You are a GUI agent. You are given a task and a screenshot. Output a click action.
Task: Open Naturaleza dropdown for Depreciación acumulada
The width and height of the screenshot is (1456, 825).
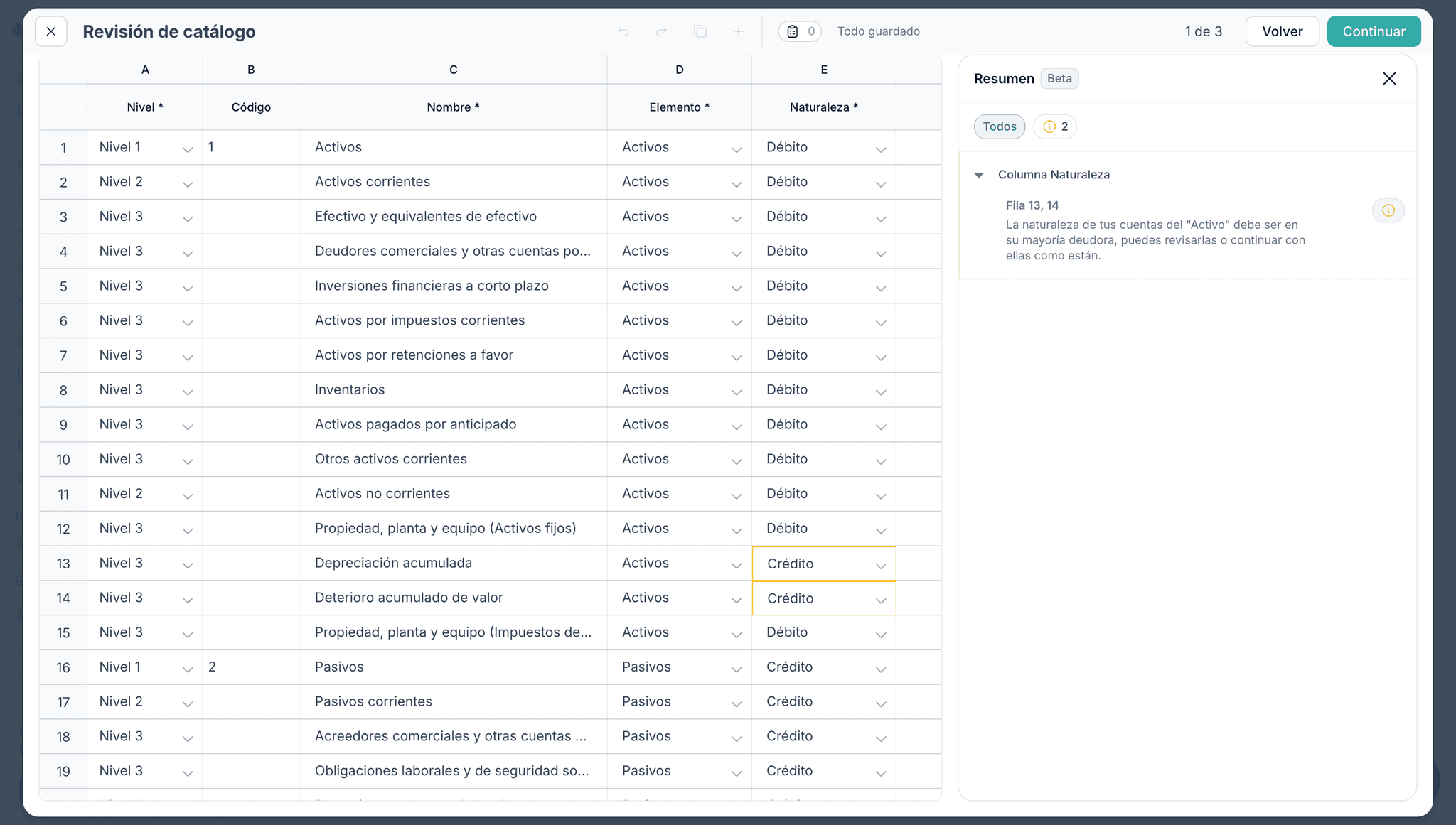880,566
